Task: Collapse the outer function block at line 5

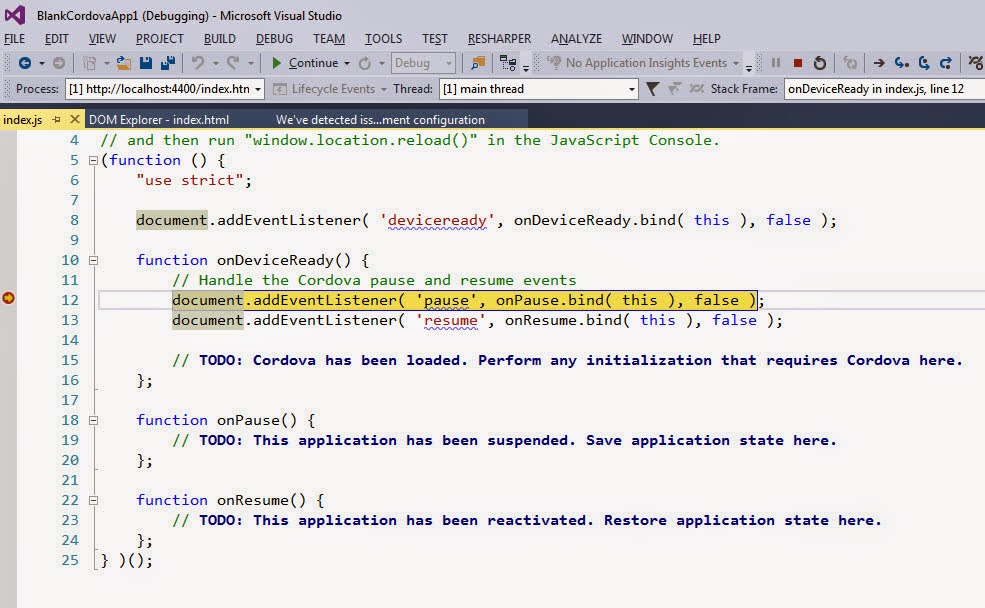Action: pyautogui.click(x=93, y=160)
